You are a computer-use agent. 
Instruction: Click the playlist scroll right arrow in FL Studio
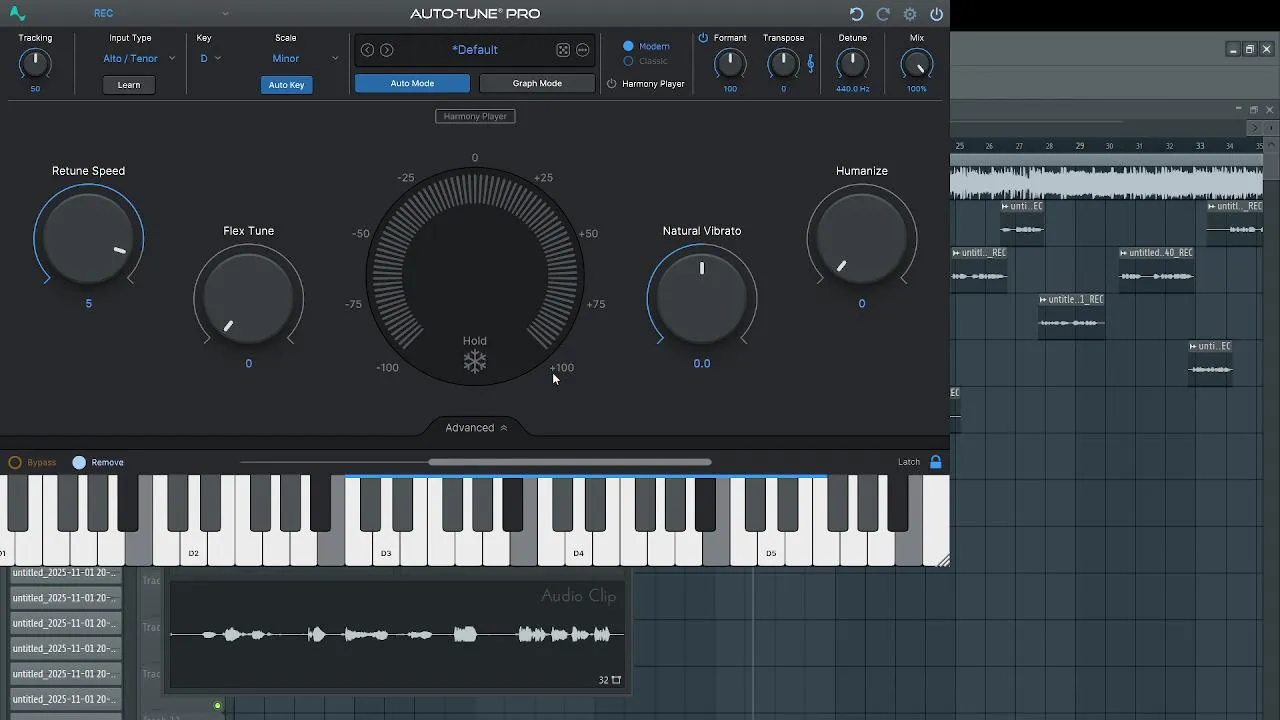[x=1255, y=127]
